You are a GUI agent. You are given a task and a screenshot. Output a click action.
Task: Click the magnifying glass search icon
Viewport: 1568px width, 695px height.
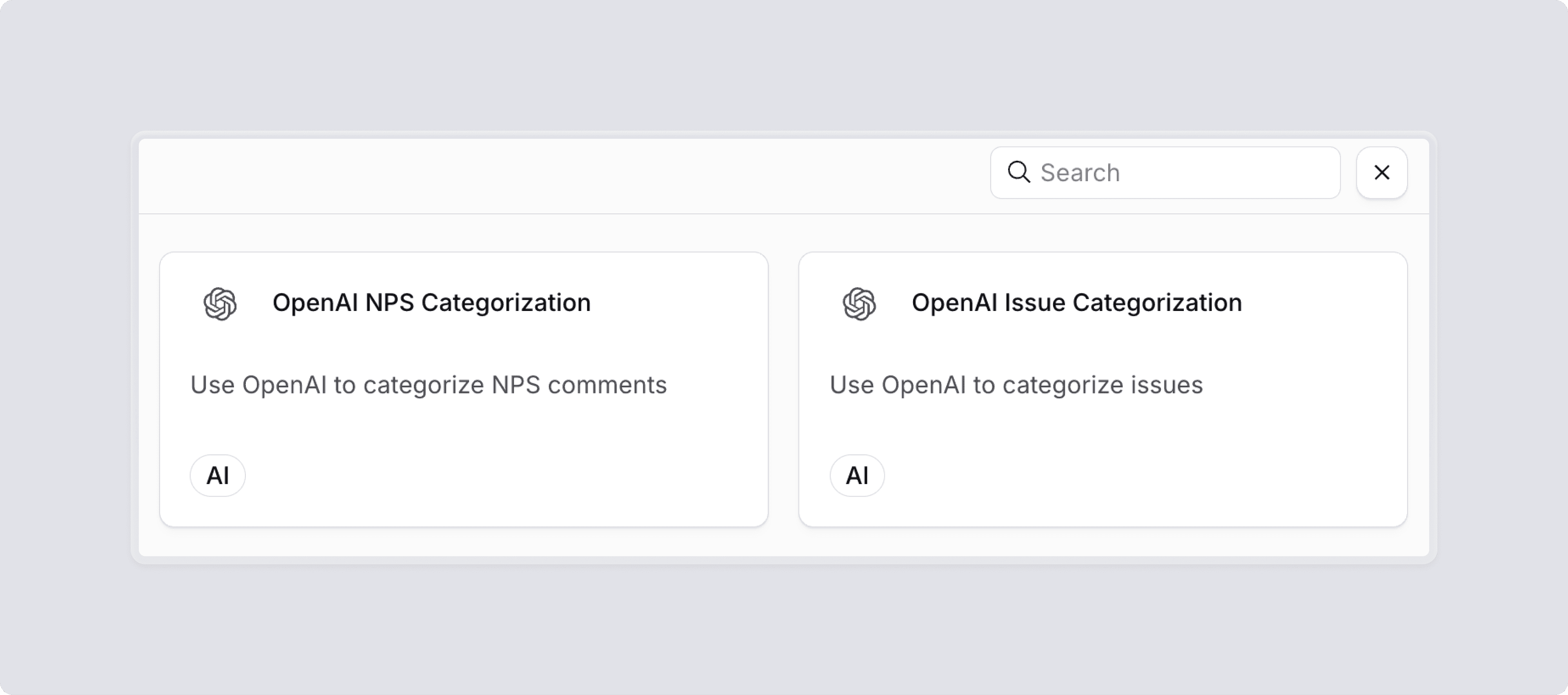pyautogui.click(x=1018, y=172)
